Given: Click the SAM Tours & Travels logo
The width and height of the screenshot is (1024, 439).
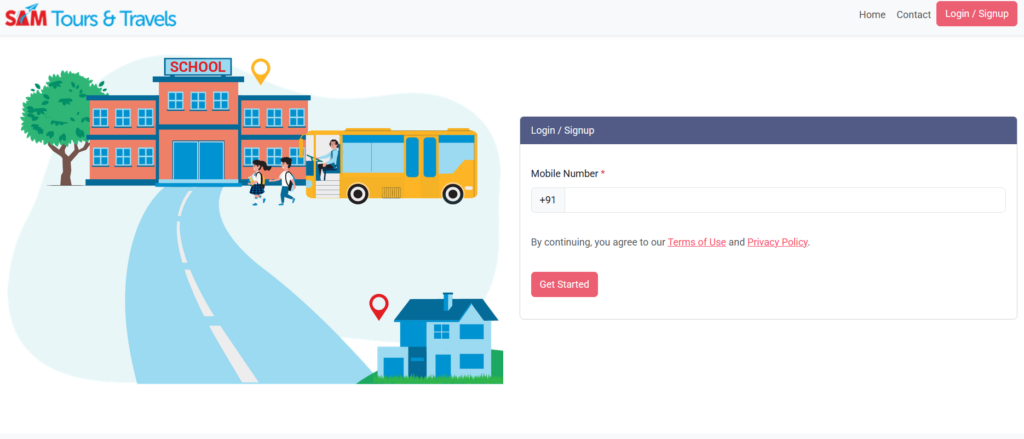Looking at the screenshot, I should tap(91, 18).
